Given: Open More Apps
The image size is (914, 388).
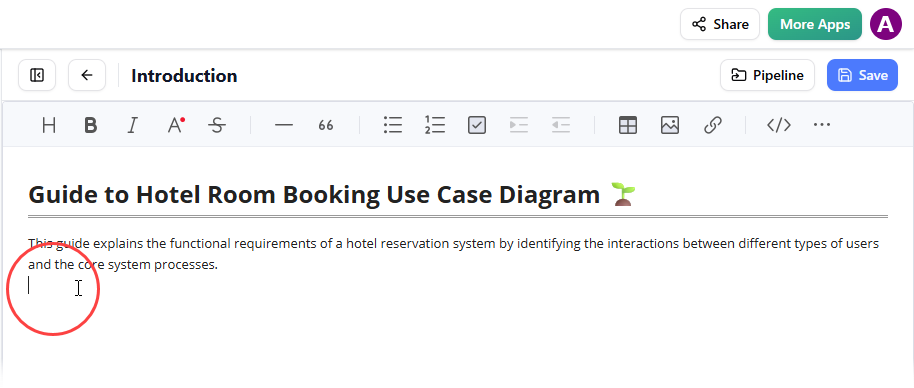Looking at the screenshot, I should coord(814,24).
